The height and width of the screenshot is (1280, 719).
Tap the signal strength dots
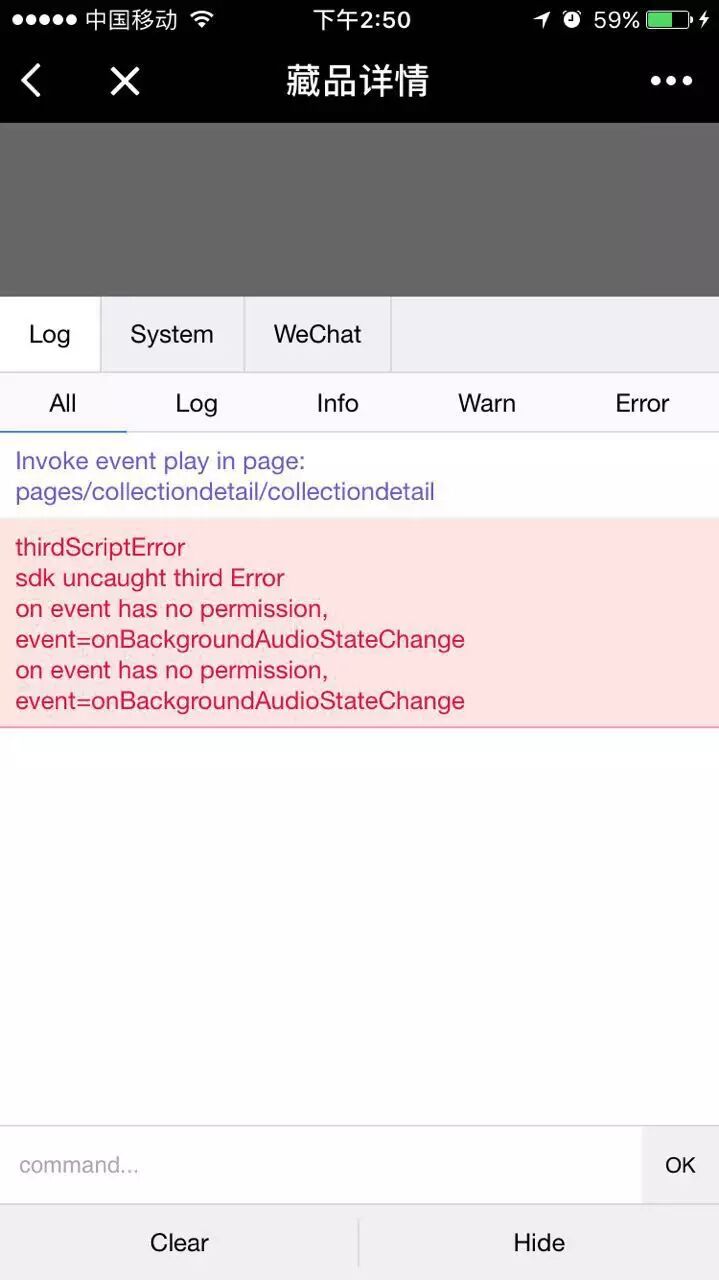click(44, 20)
